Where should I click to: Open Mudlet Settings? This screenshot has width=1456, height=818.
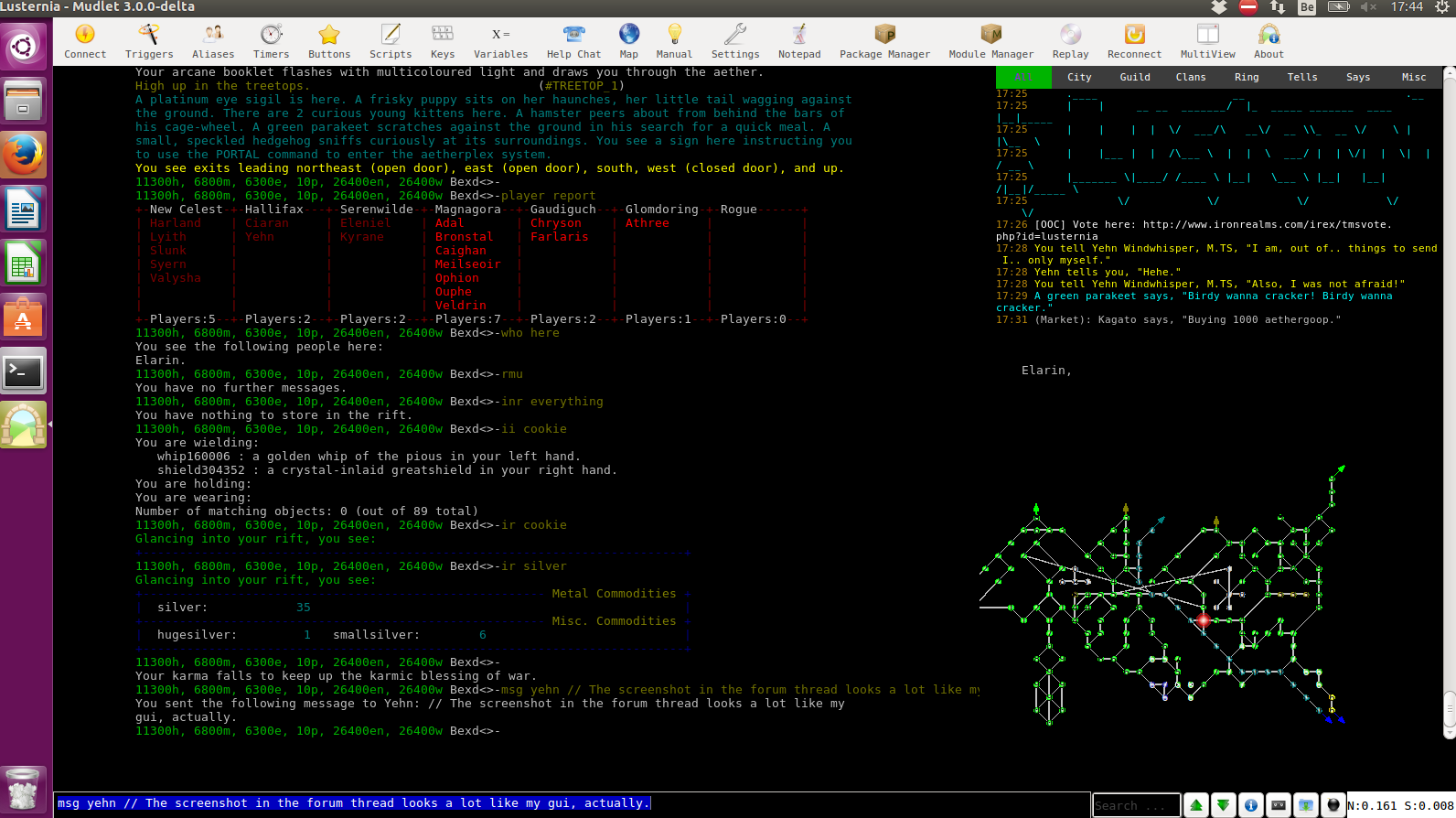(735, 42)
